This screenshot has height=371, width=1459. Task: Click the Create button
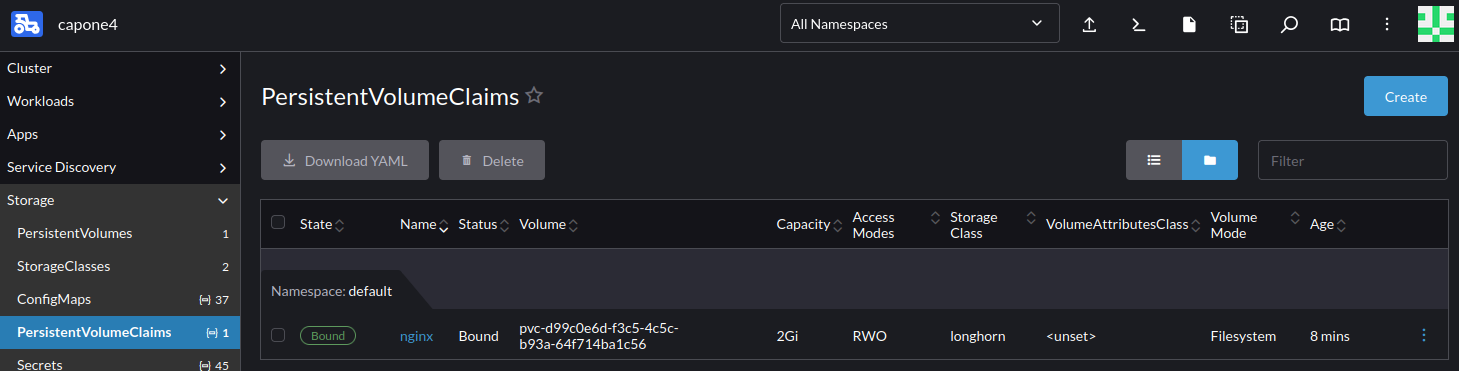pyautogui.click(x=1405, y=96)
